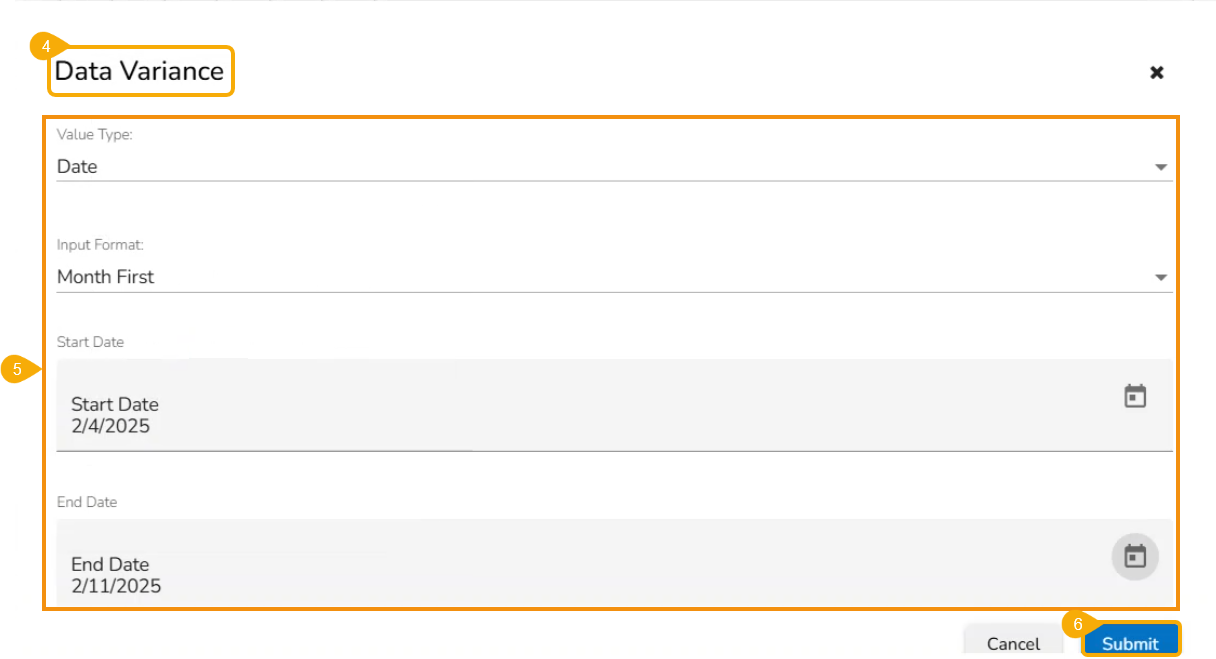1216x659 pixels.
Task: Click the Data Variance dialog title
Action: (x=139, y=71)
